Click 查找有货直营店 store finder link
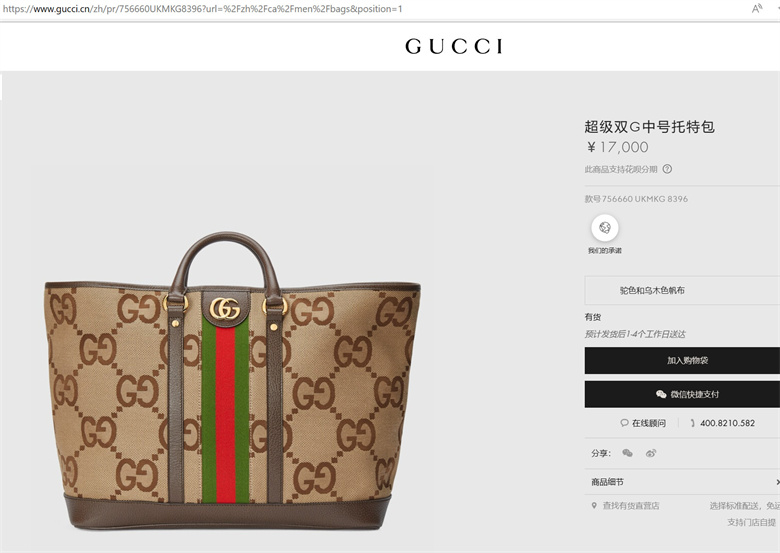 point(631,506)
